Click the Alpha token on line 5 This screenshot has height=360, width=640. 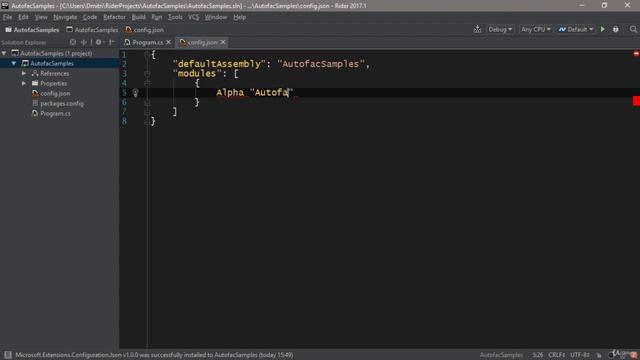click(230, 93)
